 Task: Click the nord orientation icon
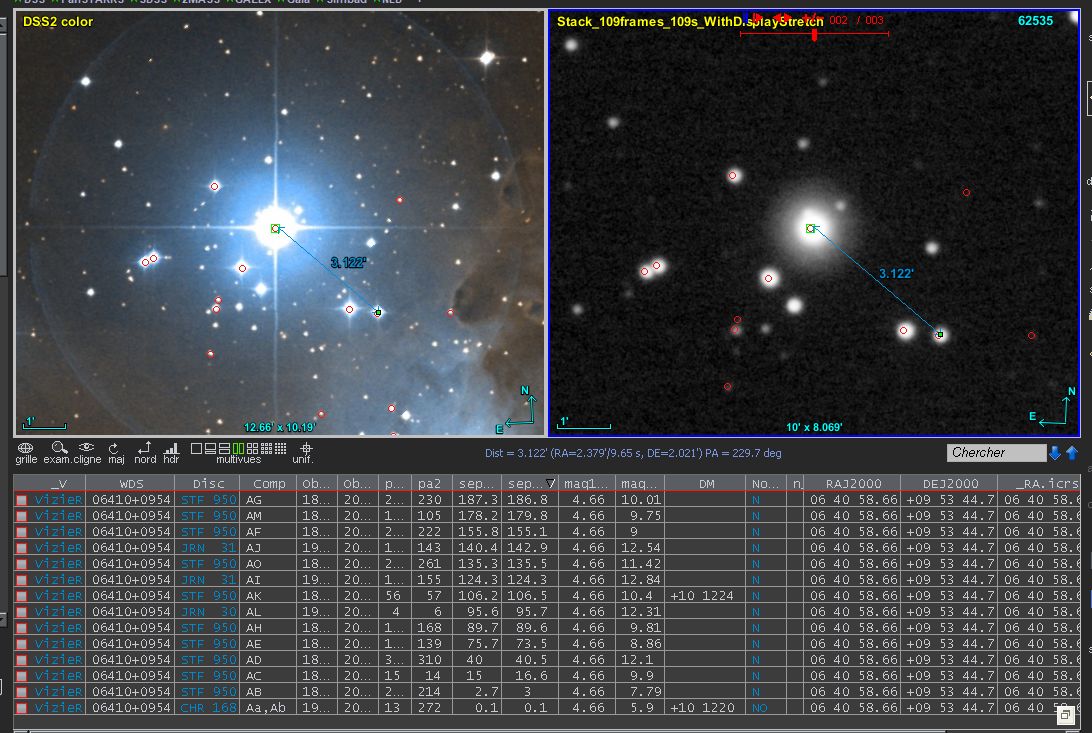[x=144, y=448]
